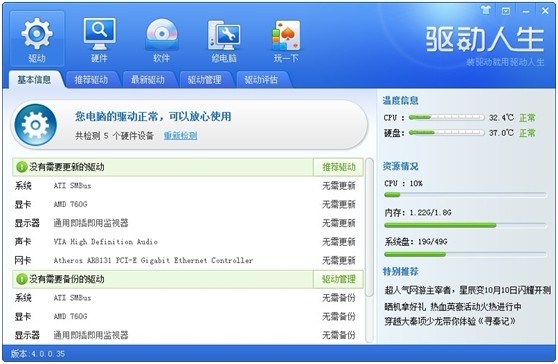Click the 重新检测 link

tap(180, 135)
